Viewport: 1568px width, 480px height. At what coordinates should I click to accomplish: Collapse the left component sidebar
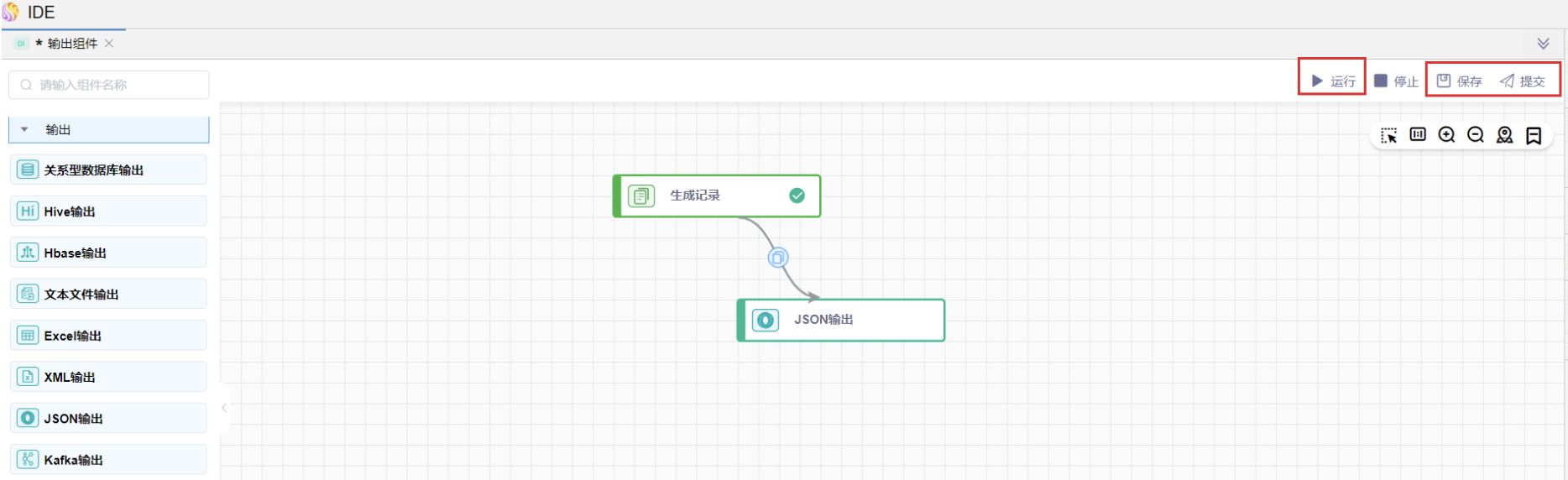pyautogui.click(x=224, y=408)
